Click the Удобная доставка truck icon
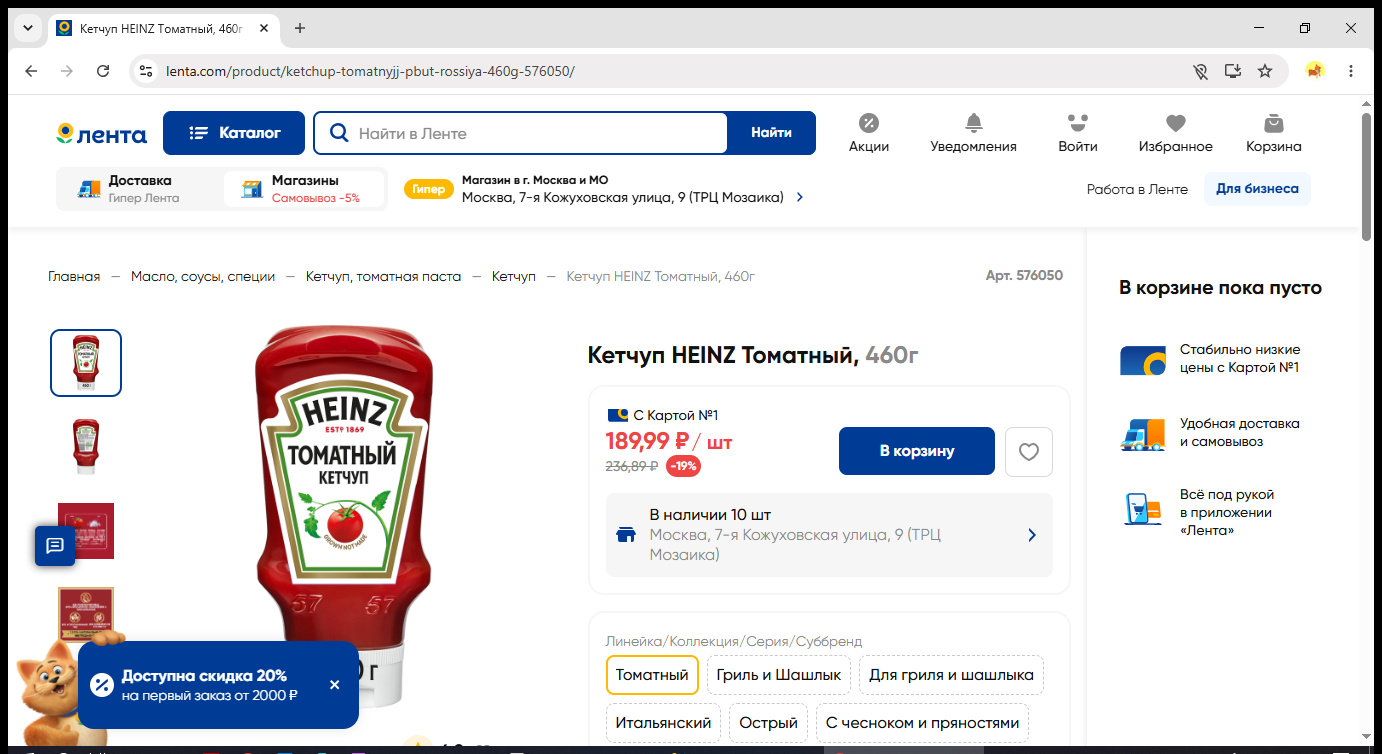This screenshot has height=754, width=1382. [x=1143, y=434]
